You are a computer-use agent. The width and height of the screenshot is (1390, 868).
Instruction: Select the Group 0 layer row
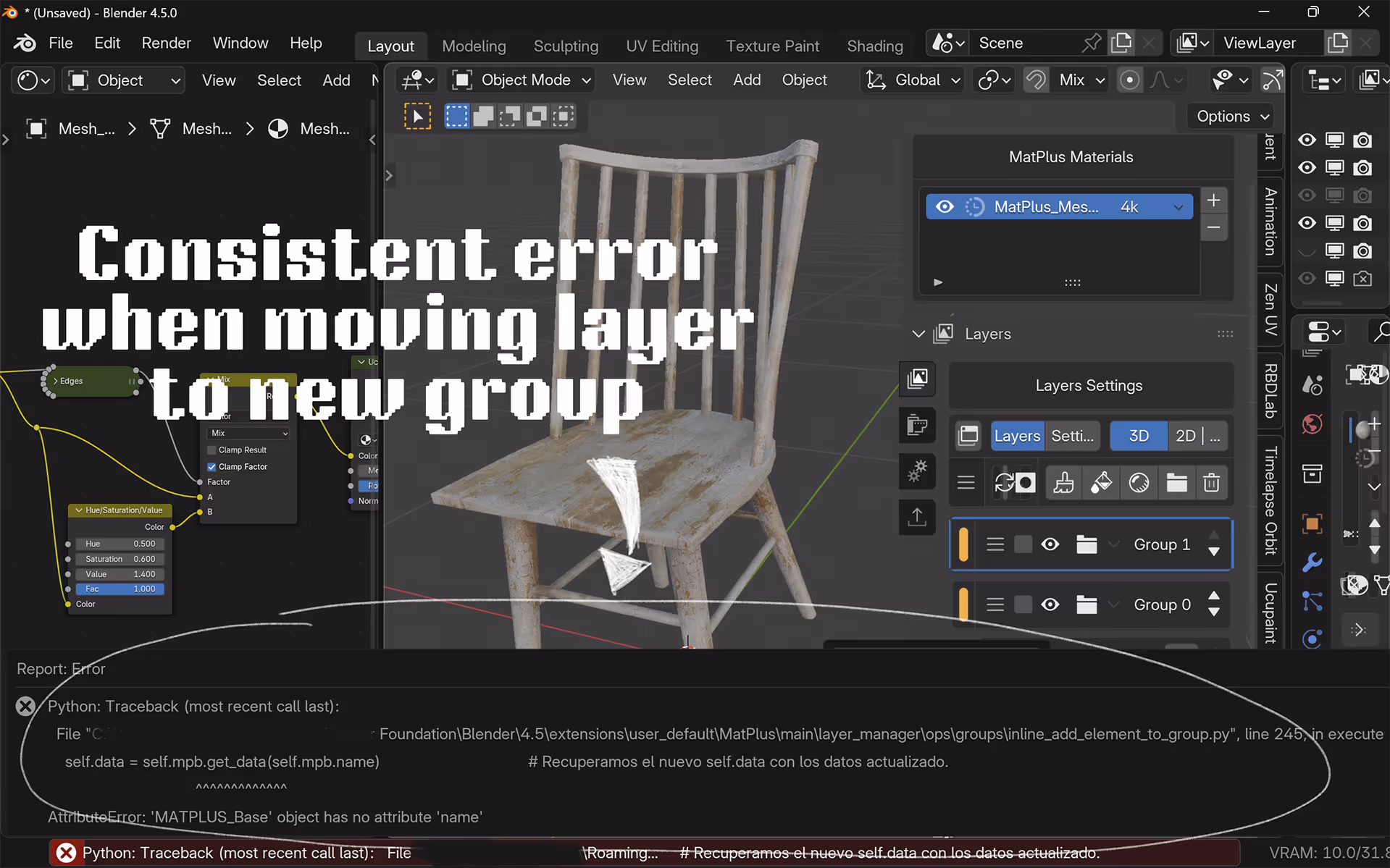(1160, 604)
